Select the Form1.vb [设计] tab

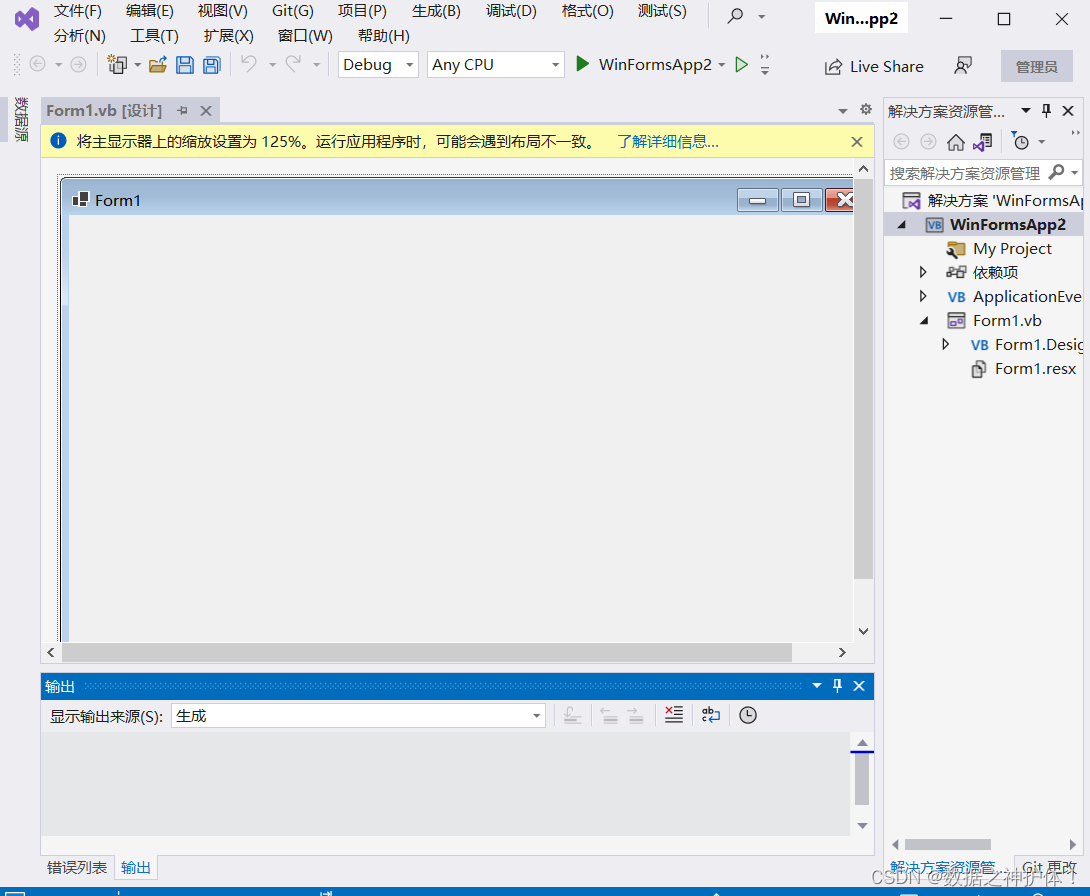[104, 111]
